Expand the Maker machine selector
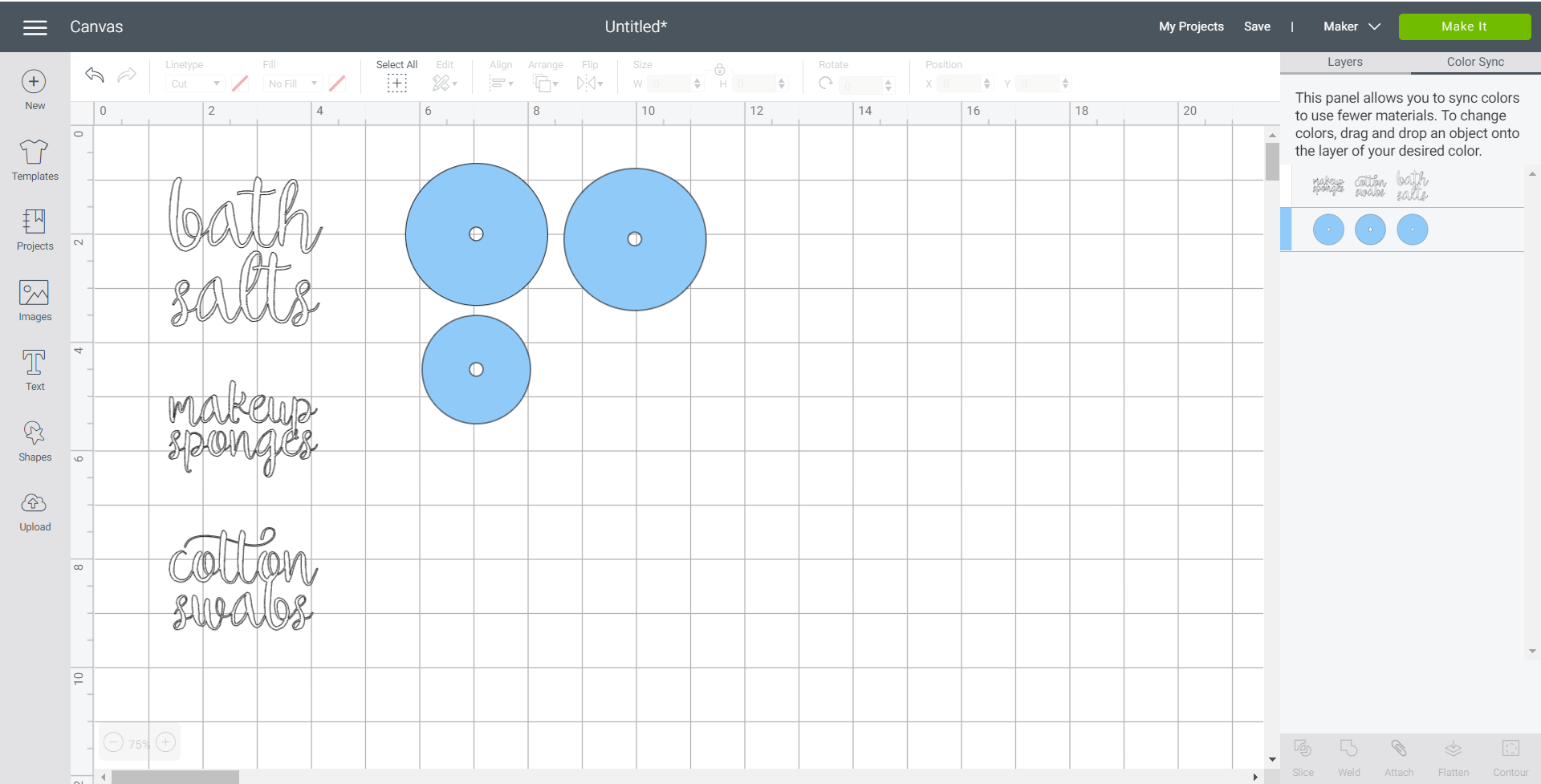The width and height of the screenshot is (1541, 784). tap(1352, 26)
